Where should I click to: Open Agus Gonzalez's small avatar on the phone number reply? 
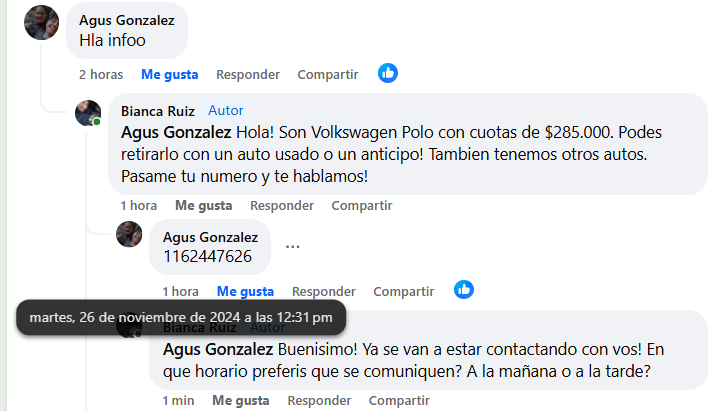[129, 234]
